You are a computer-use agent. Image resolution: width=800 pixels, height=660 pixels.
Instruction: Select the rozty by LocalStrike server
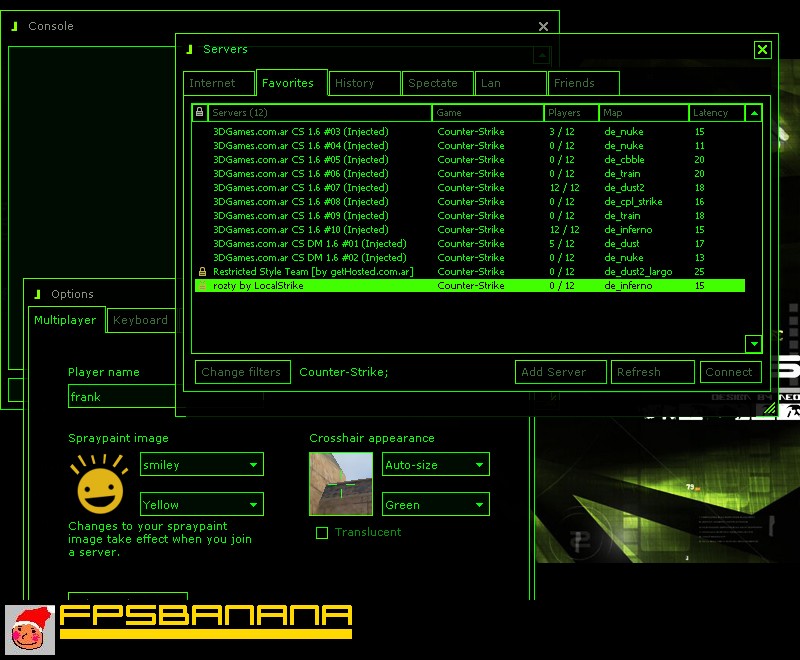[470, 286]
